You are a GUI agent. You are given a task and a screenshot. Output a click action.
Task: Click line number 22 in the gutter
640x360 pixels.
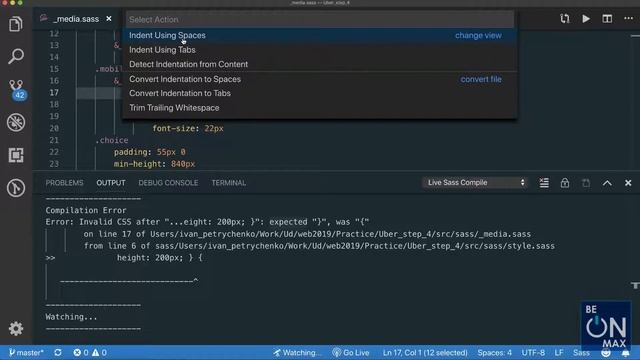click(54, 152)
